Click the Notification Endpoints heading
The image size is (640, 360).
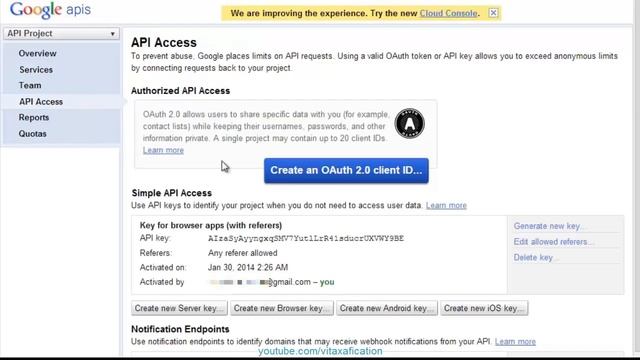click(180, 329)
